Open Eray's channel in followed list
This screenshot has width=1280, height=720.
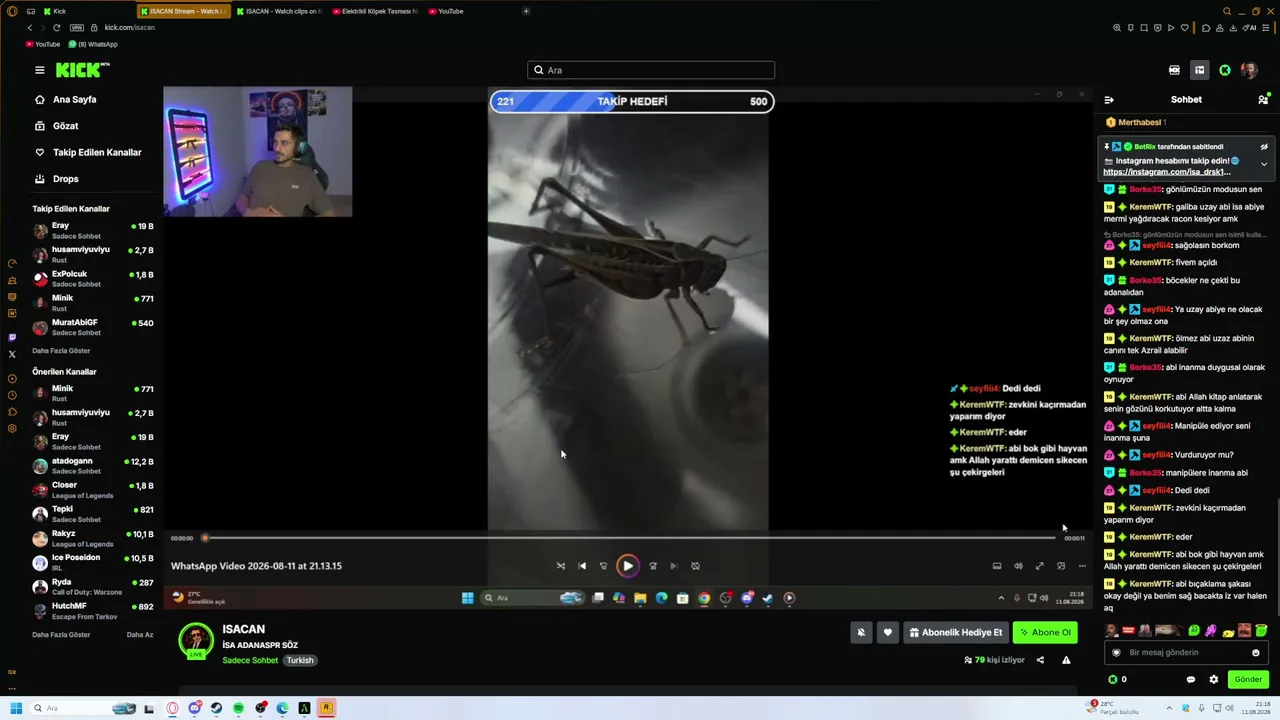pos(93,231)
